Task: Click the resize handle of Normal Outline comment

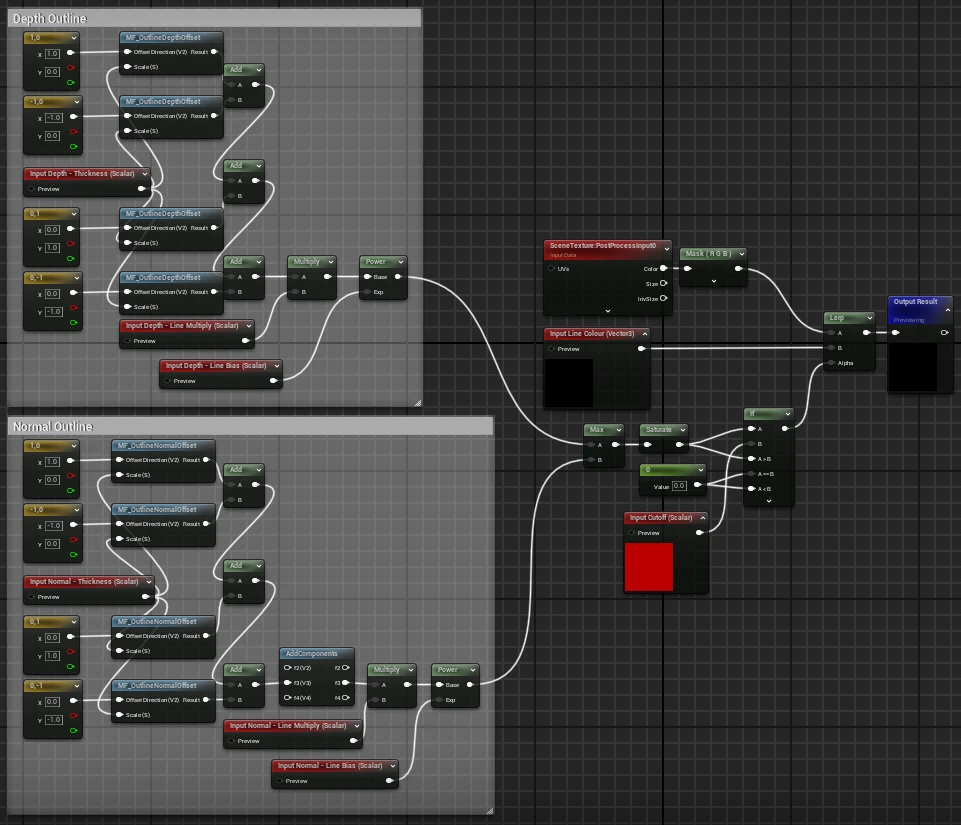Action: [490, 810]
